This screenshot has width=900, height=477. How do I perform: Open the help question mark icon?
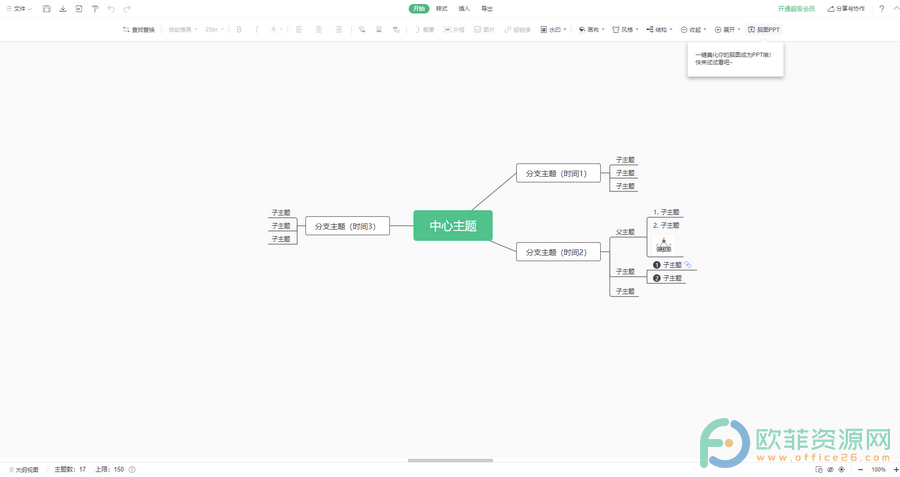(882, 9)
